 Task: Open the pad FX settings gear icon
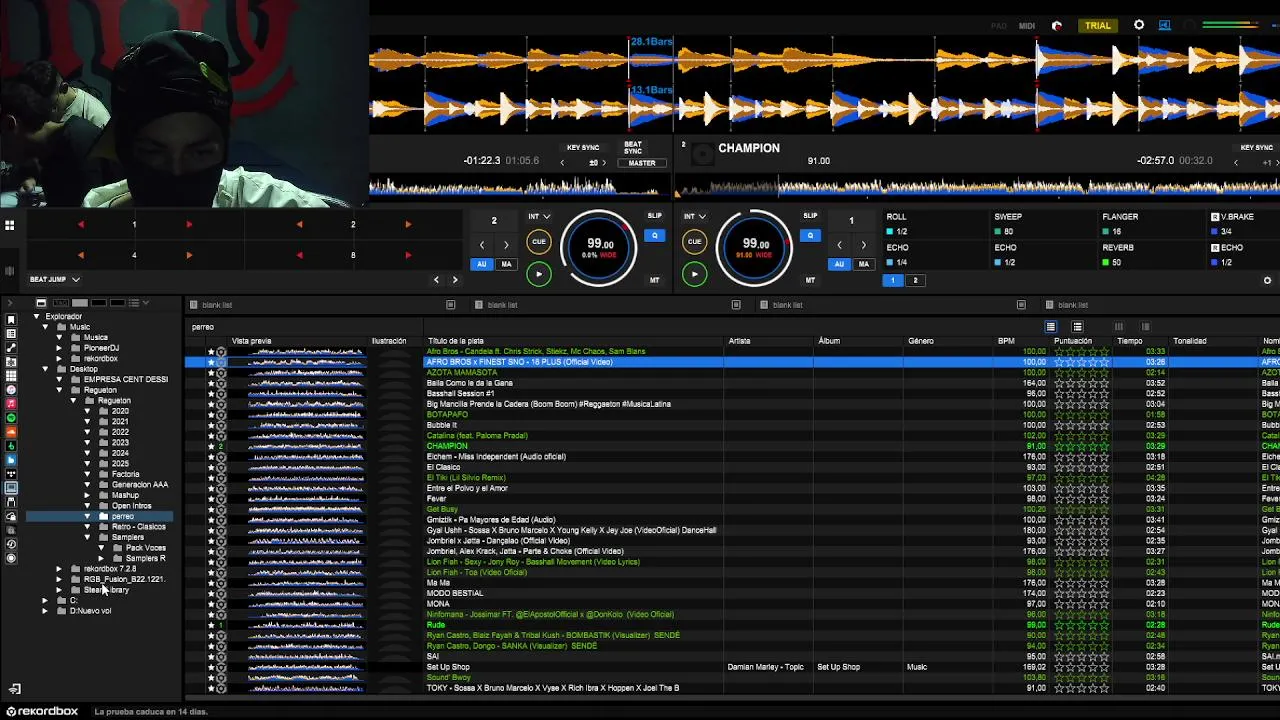point(1267,280)
